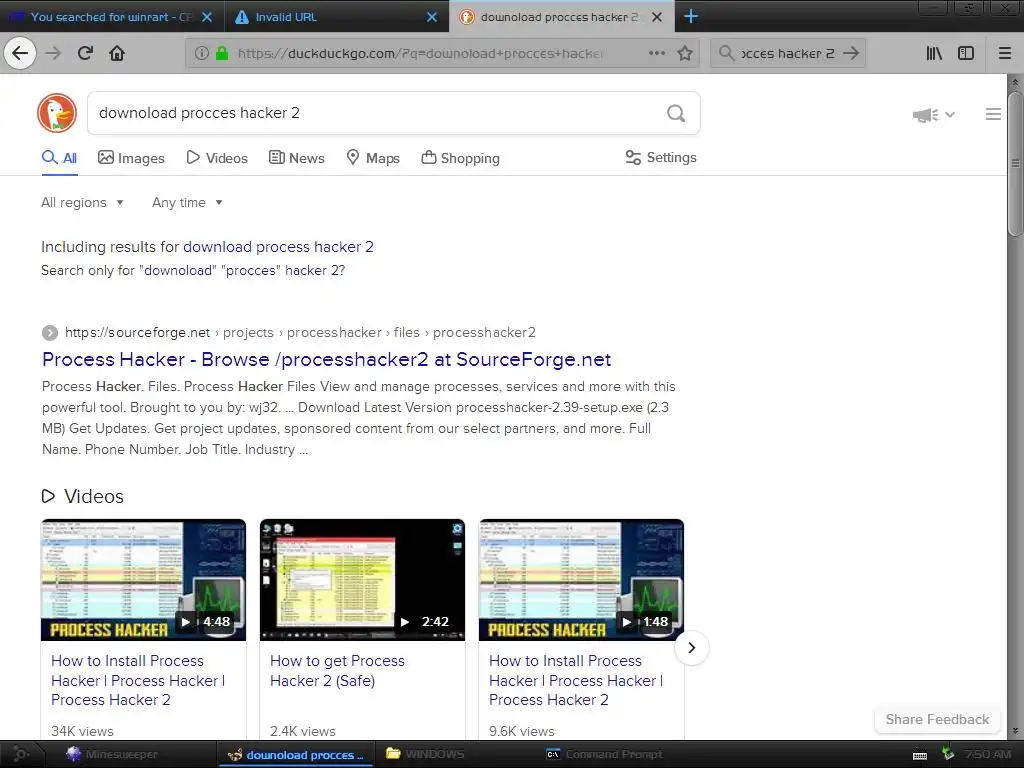The height and width of the screenshot is (768, 1024).
Task: Reload the current page
Action: (x=85, y=53)
